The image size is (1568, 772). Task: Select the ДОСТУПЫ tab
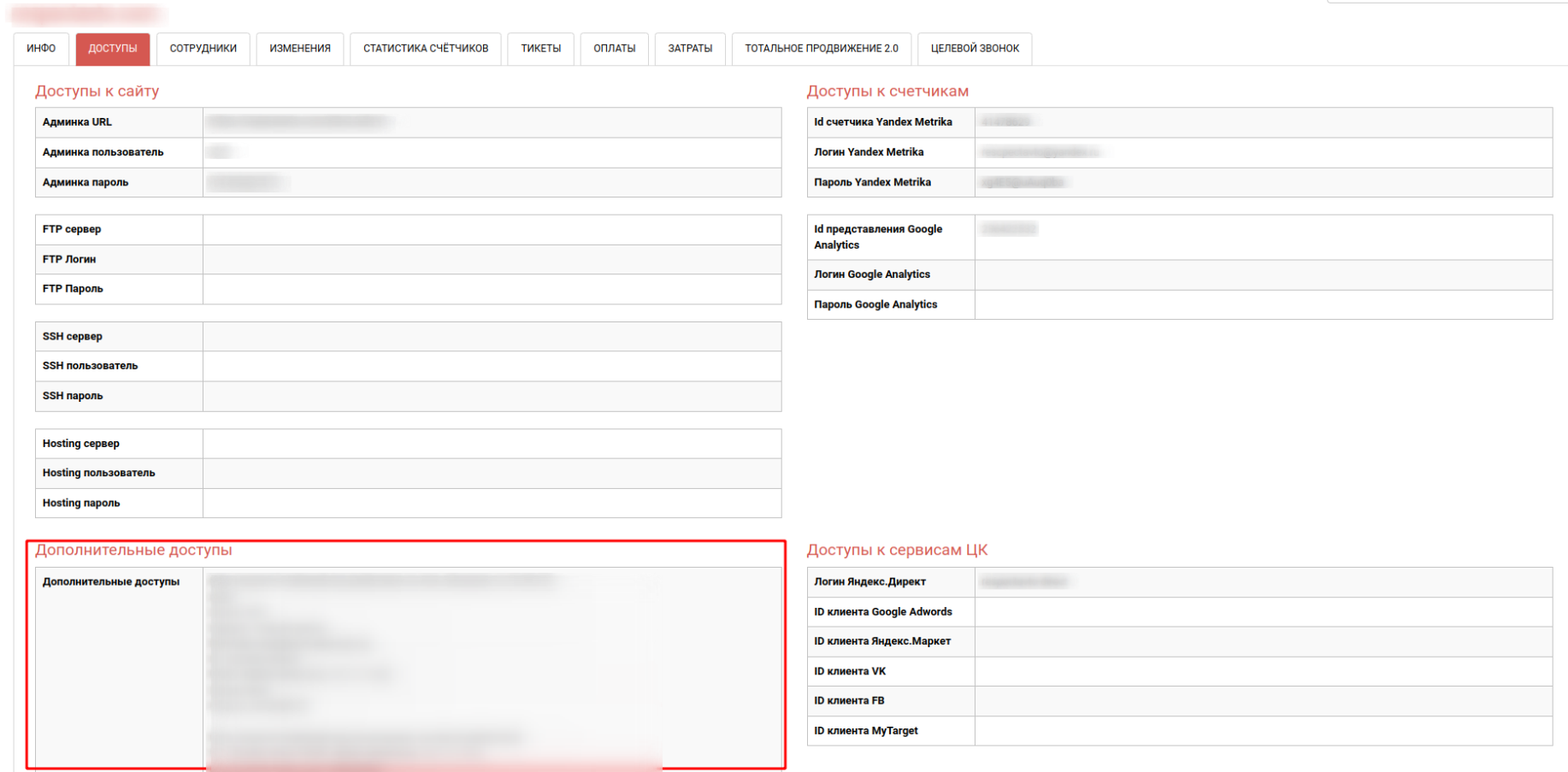tap(113, 49)
